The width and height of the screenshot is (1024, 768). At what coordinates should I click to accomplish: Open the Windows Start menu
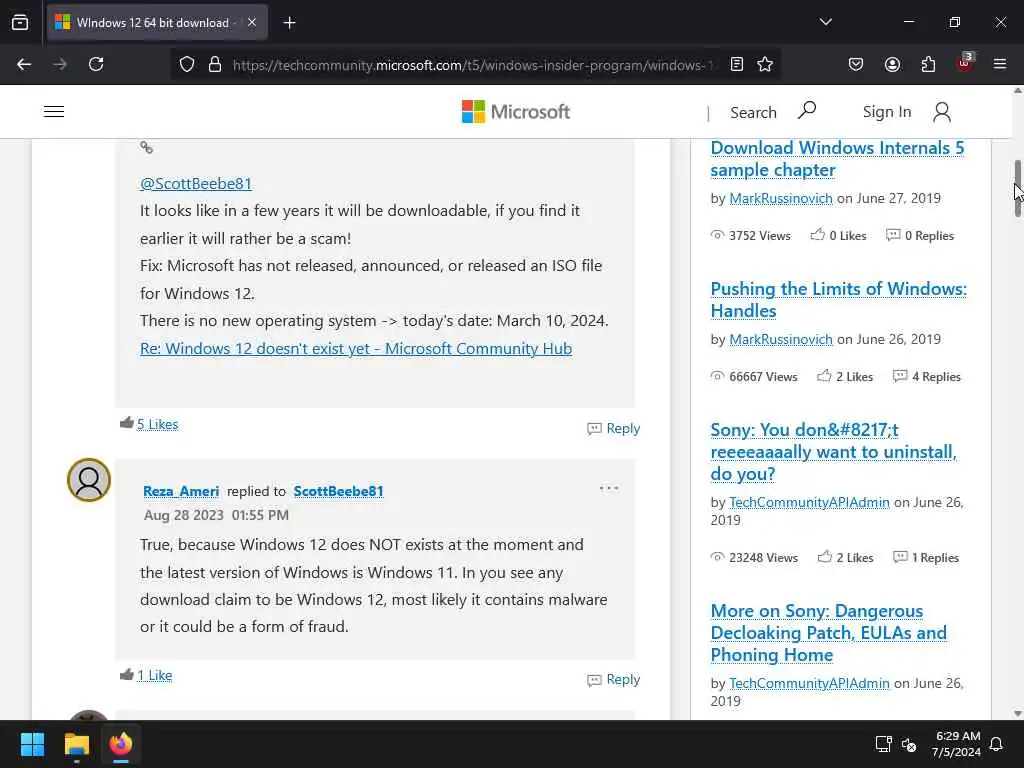[33, 744]
